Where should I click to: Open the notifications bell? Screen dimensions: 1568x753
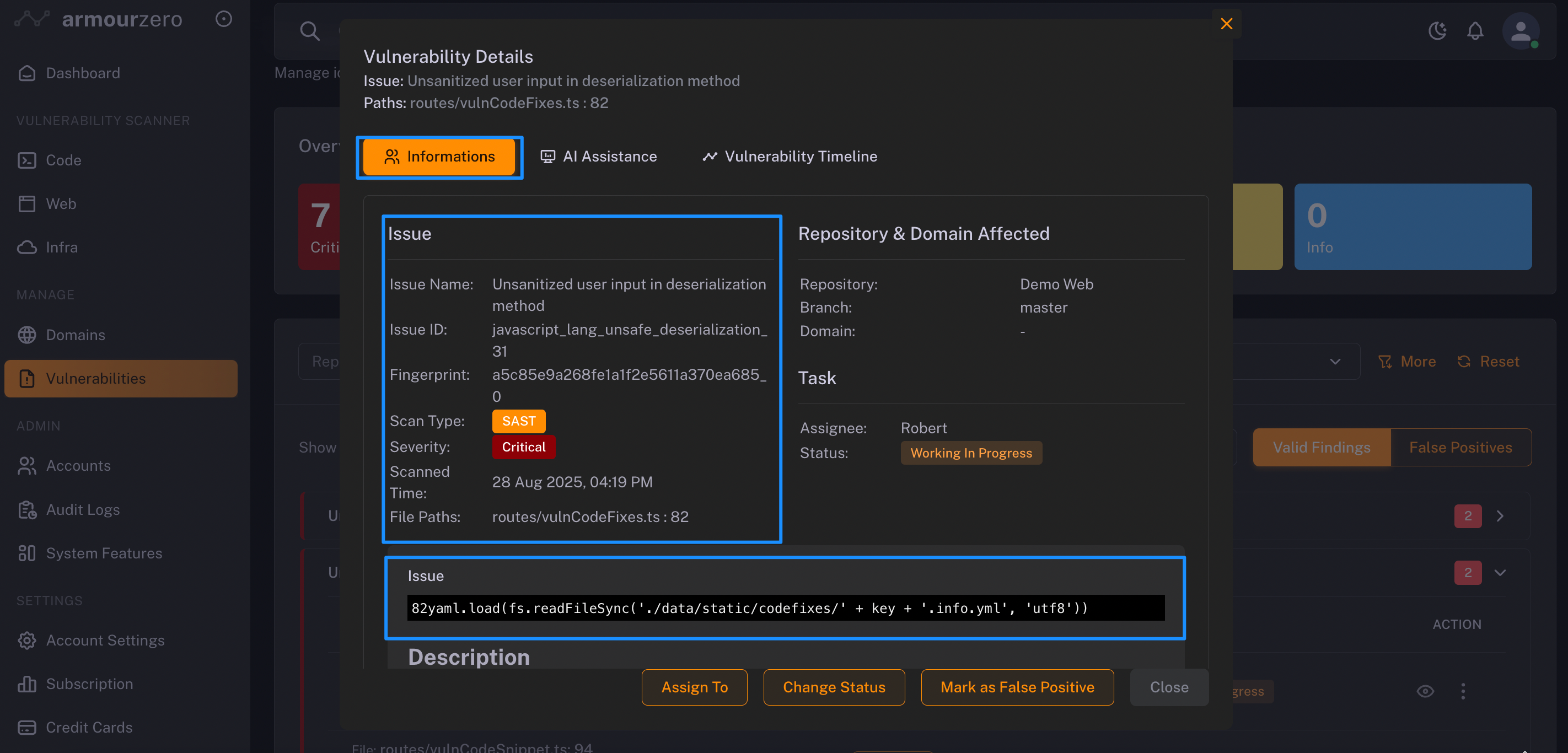pos(1475,30)
